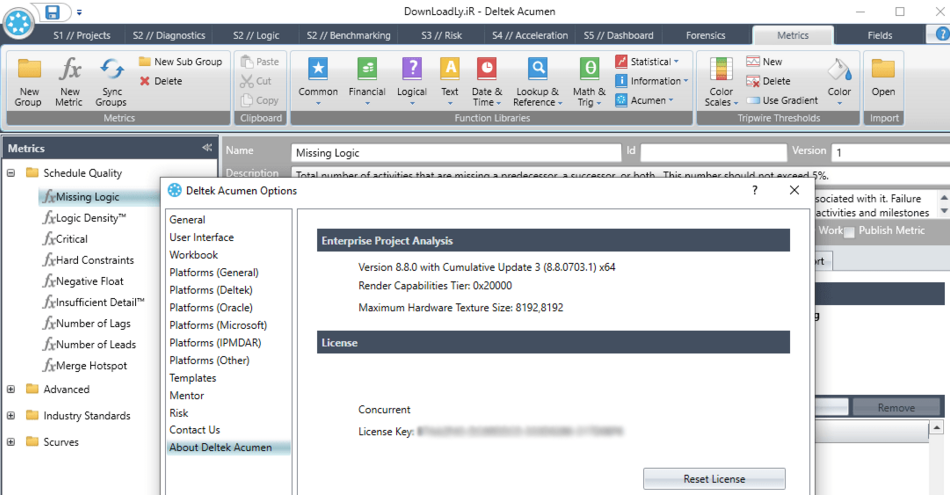Delete the selected metric in Metrics group

coord(161,81)
